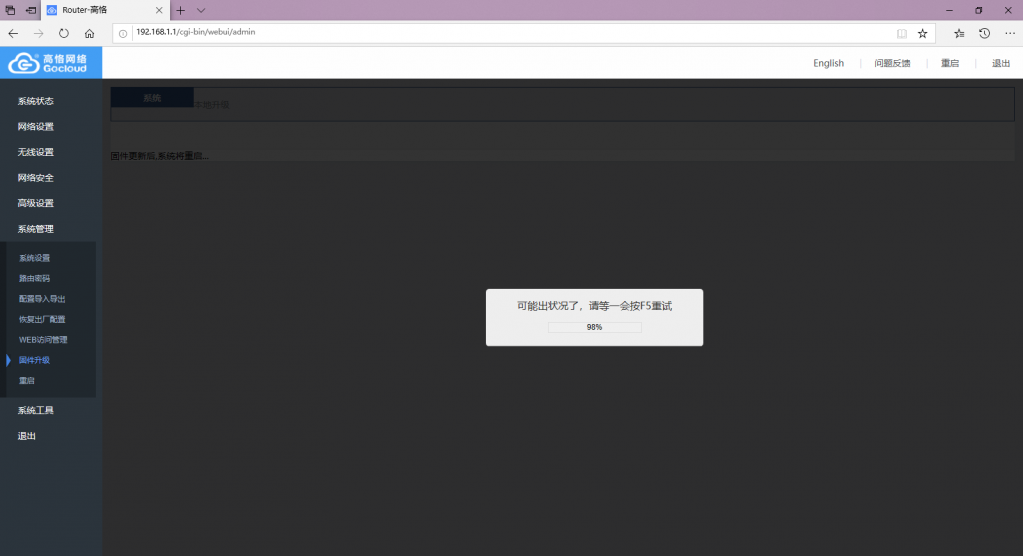Screen dimensions: 1023x556
Task: Select WEB访问管理 submenu item
Action: (x=43, y=339)
